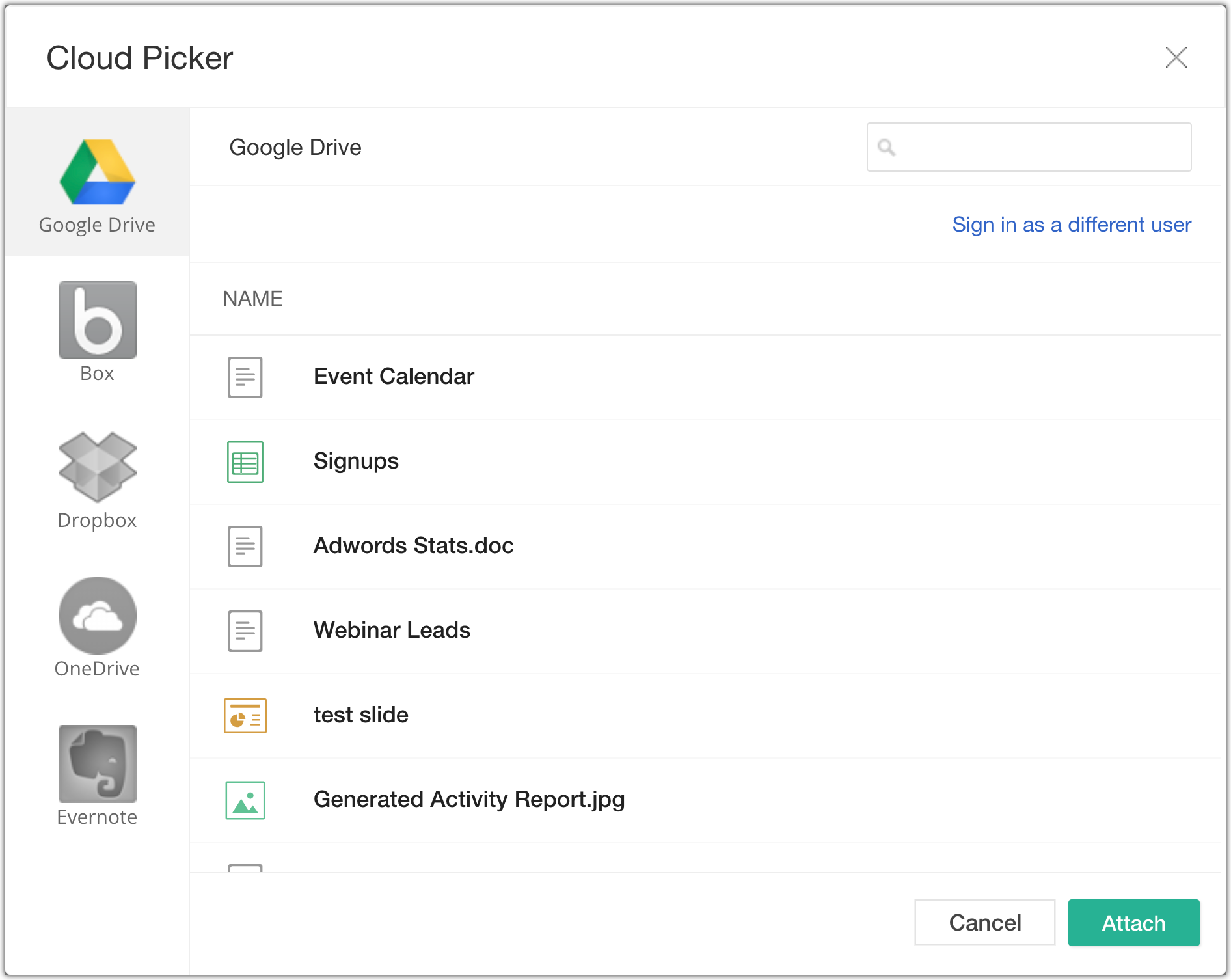Choose the Adwords Stats.doc file name
The image size is (1231, 980).
(x=413, y=545)
